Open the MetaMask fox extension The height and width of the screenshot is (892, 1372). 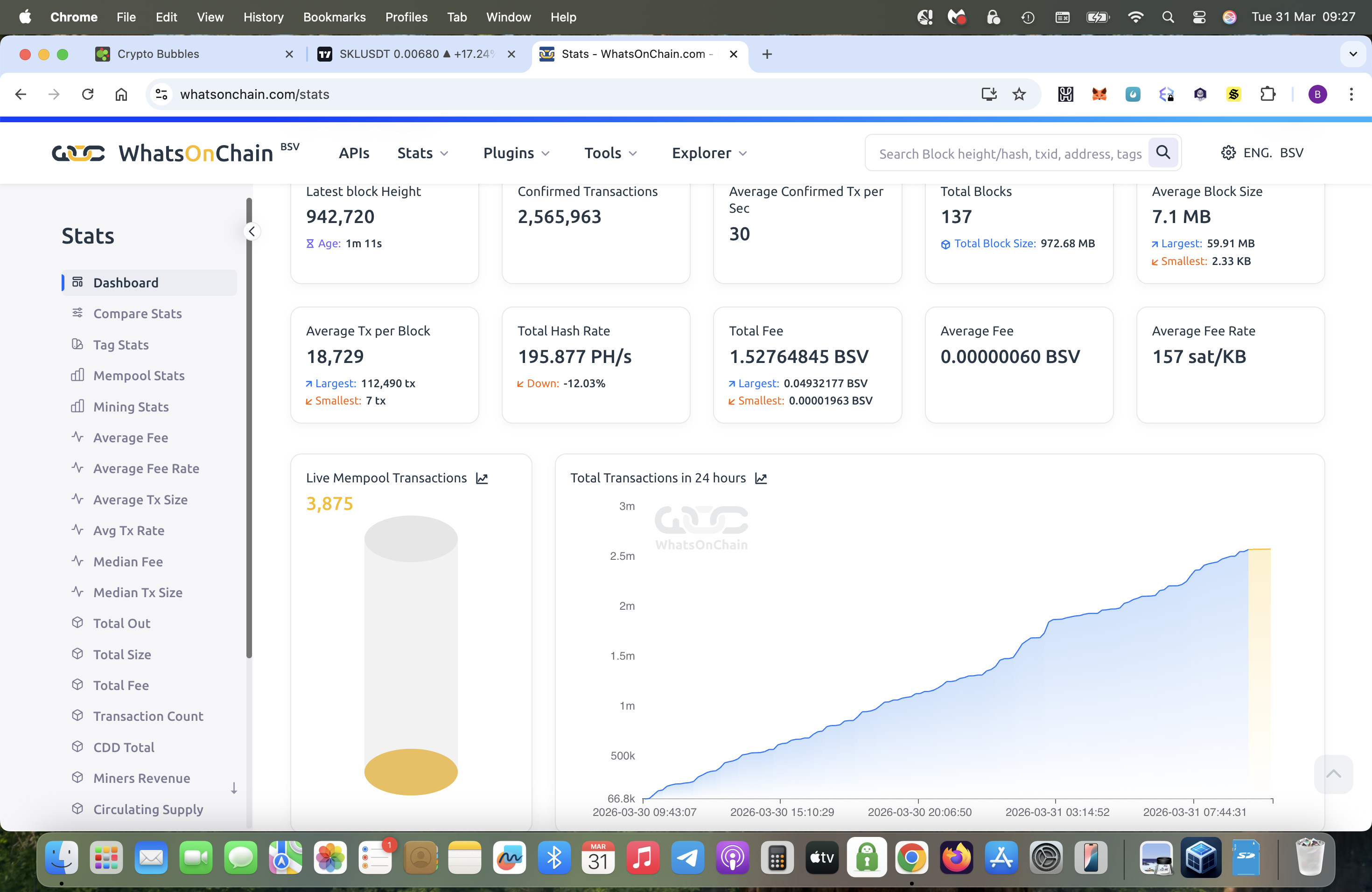click(x=1099, y=94)
